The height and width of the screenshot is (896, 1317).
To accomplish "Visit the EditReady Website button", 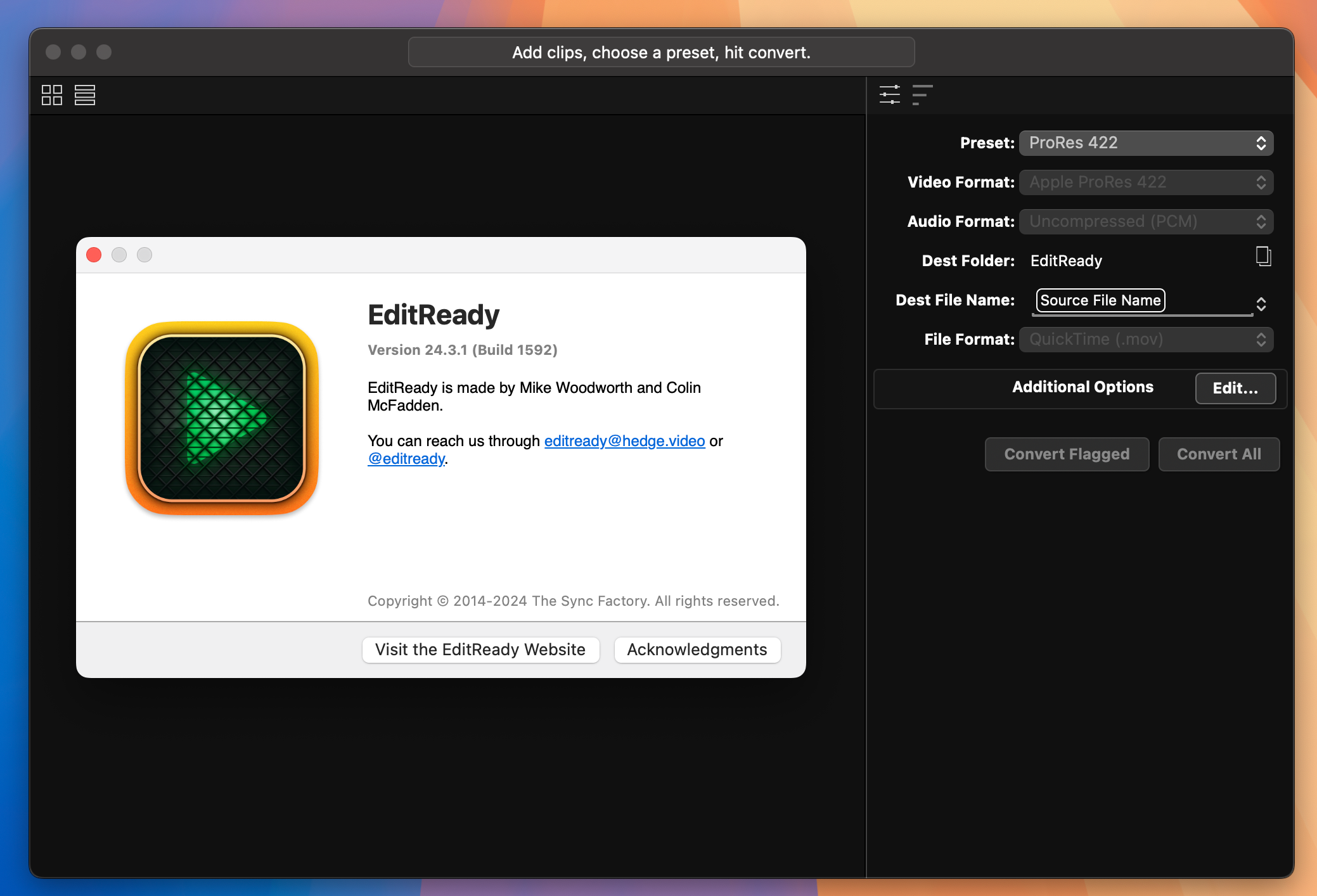I will tap(480, 650).
